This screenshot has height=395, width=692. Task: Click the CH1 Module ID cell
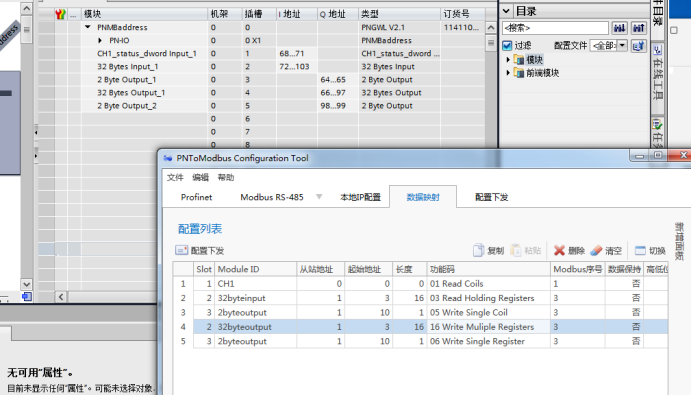(255, 284)
